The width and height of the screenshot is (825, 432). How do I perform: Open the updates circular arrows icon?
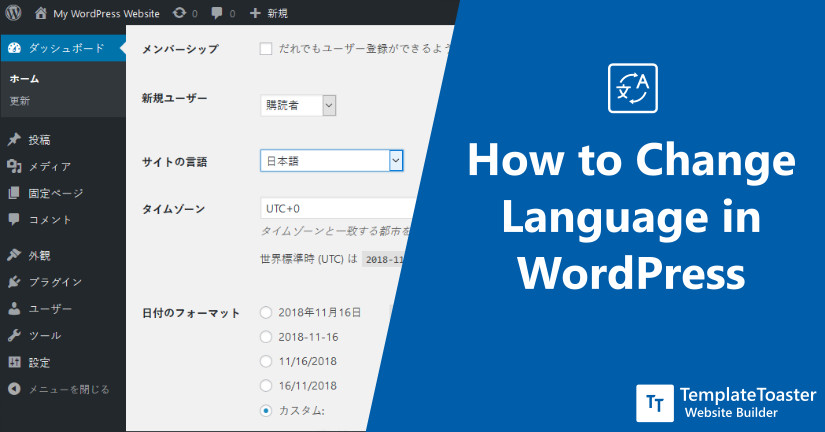(178, 15)
